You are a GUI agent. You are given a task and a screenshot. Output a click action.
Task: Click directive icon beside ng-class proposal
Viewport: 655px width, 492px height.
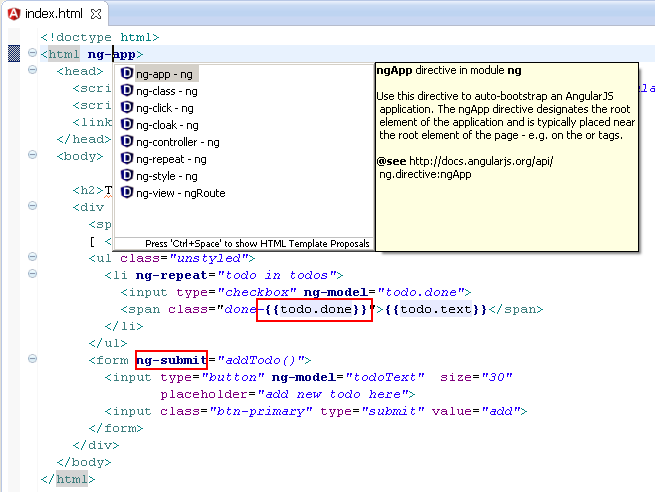(x=127, y=90)
